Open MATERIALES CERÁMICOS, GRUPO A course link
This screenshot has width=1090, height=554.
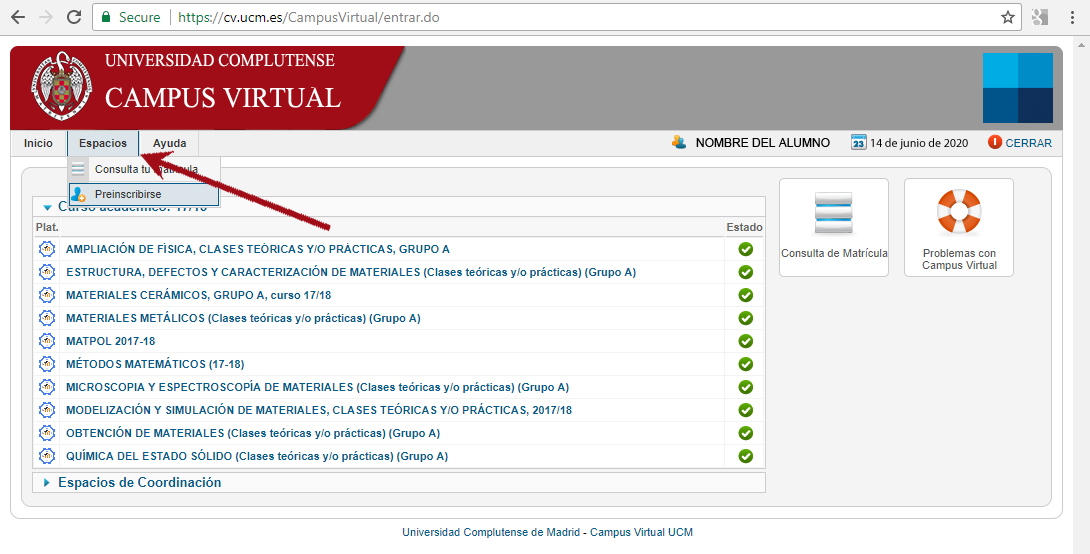[x=199, y=295]
